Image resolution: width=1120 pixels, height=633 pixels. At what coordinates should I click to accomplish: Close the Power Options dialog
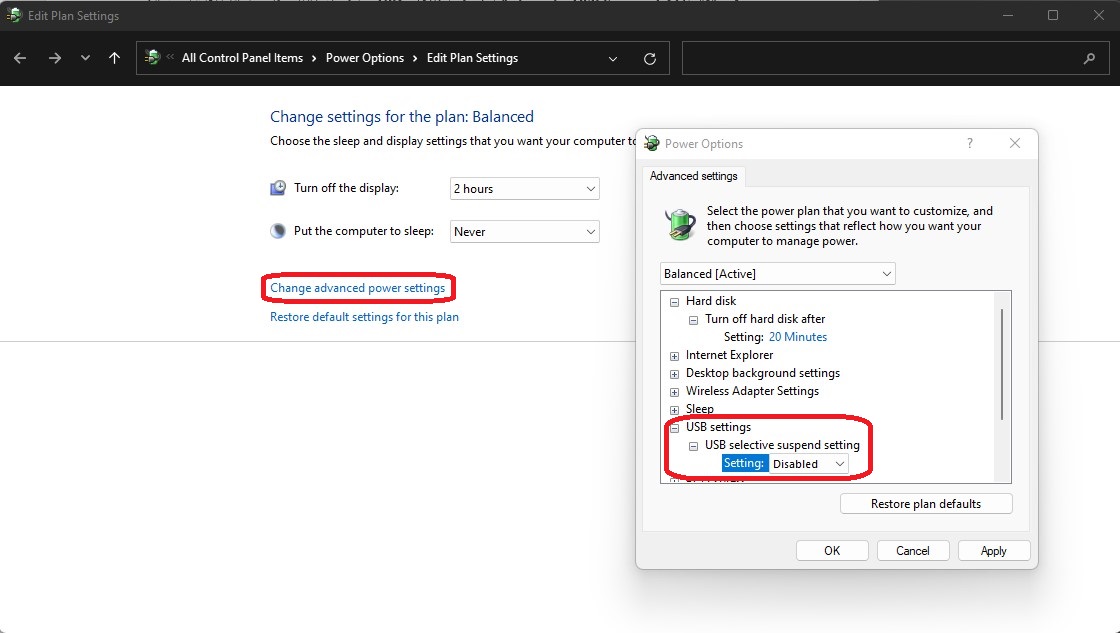[1014, 144]
